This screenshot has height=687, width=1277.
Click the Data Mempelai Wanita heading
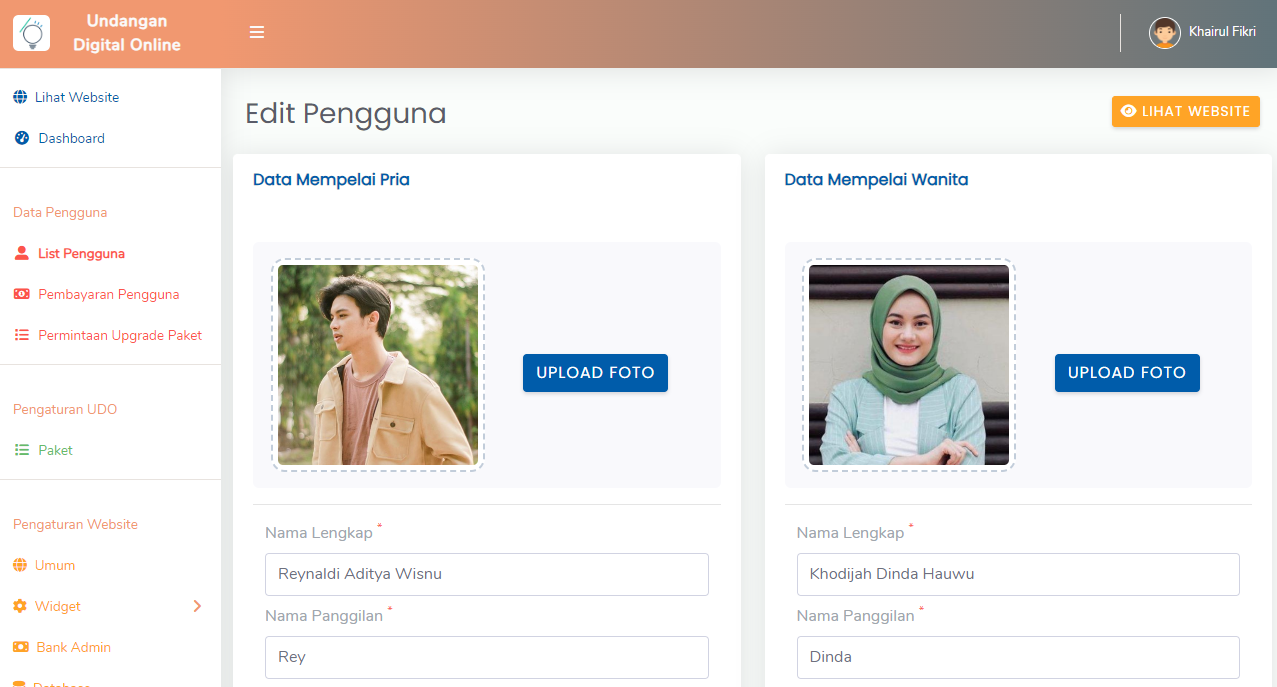click(876, 180)
